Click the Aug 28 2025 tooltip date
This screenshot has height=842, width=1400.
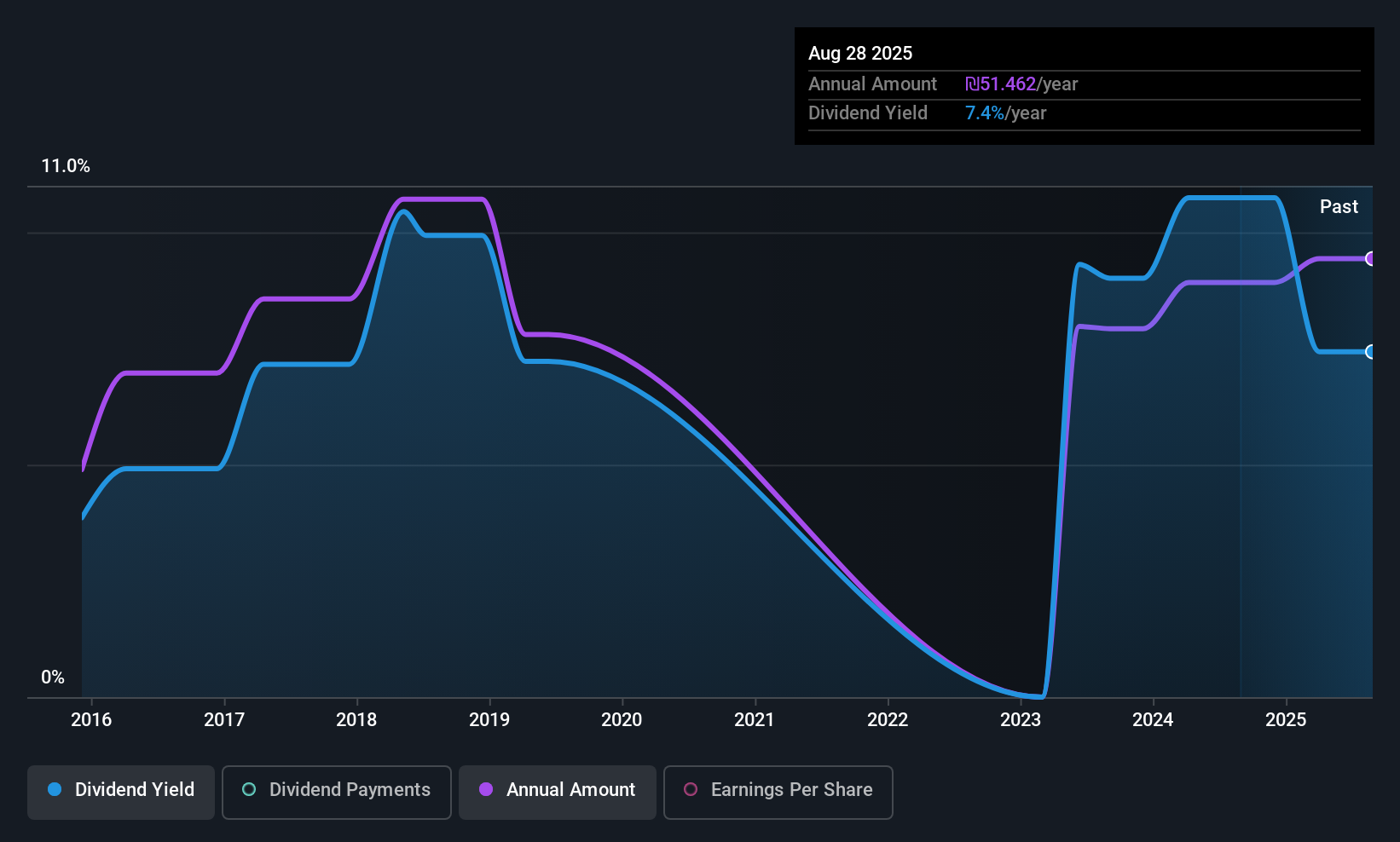tap(860, 54)
